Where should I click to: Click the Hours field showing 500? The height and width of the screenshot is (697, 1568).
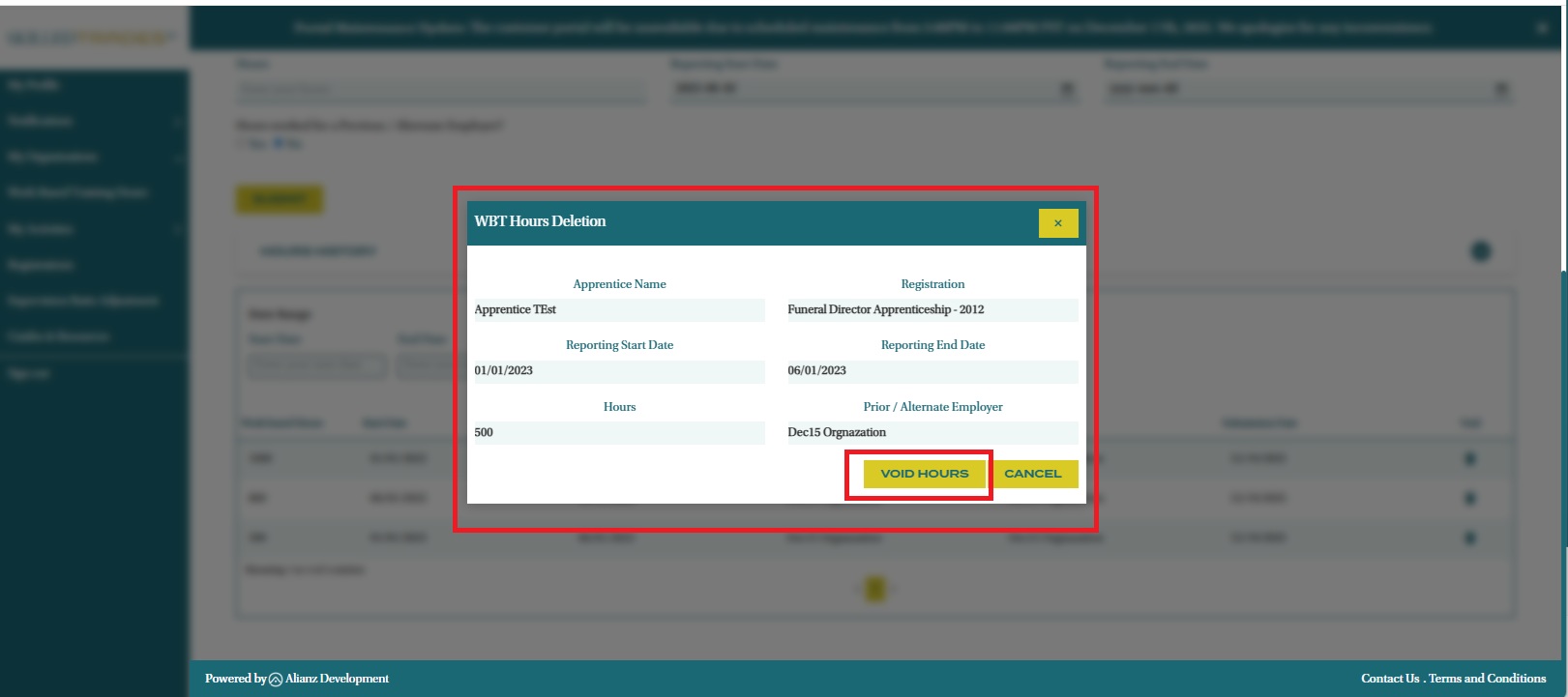pos(619,433)
